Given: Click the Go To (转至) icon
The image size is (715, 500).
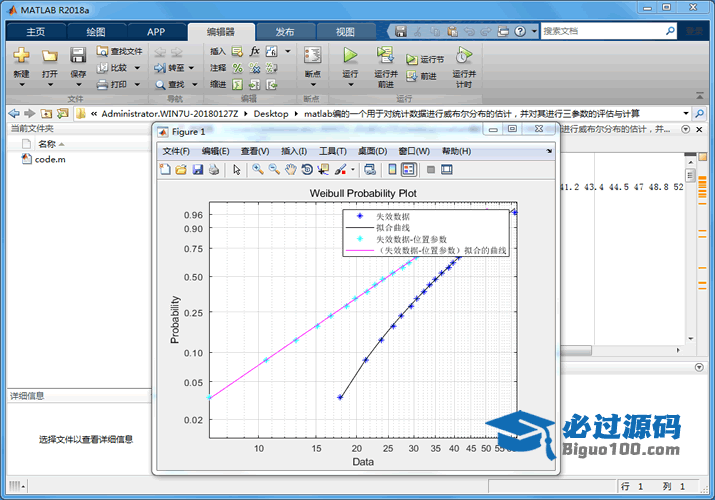Looking at the screenshot, I should [x=160, y=68].
